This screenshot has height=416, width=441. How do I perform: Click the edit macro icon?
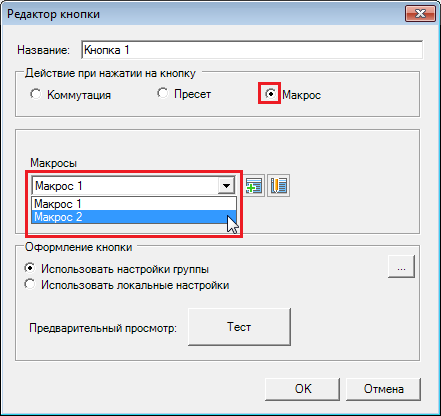click(x=279, y=186)
